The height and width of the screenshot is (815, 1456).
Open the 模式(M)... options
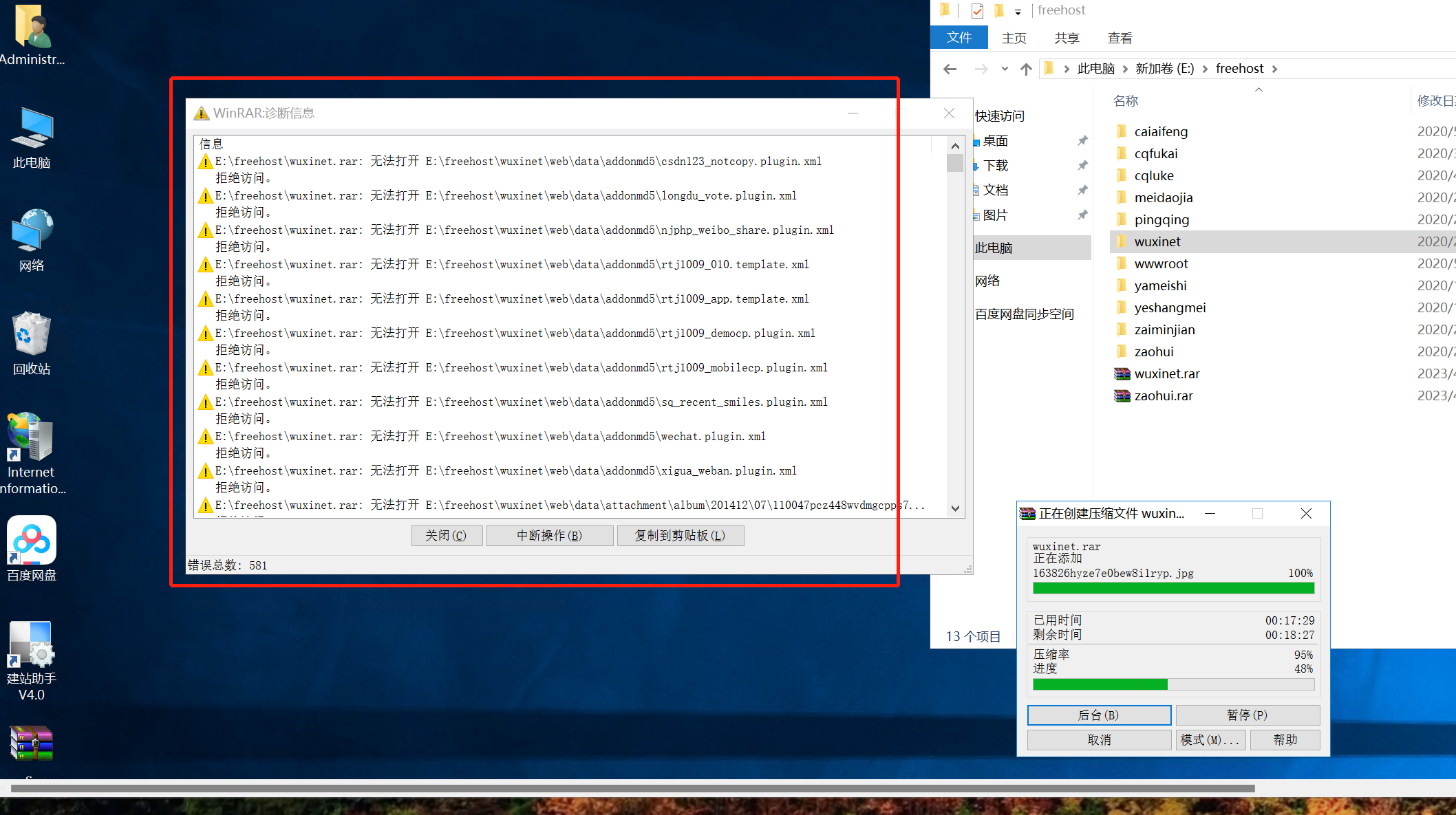coord(1210,740)
